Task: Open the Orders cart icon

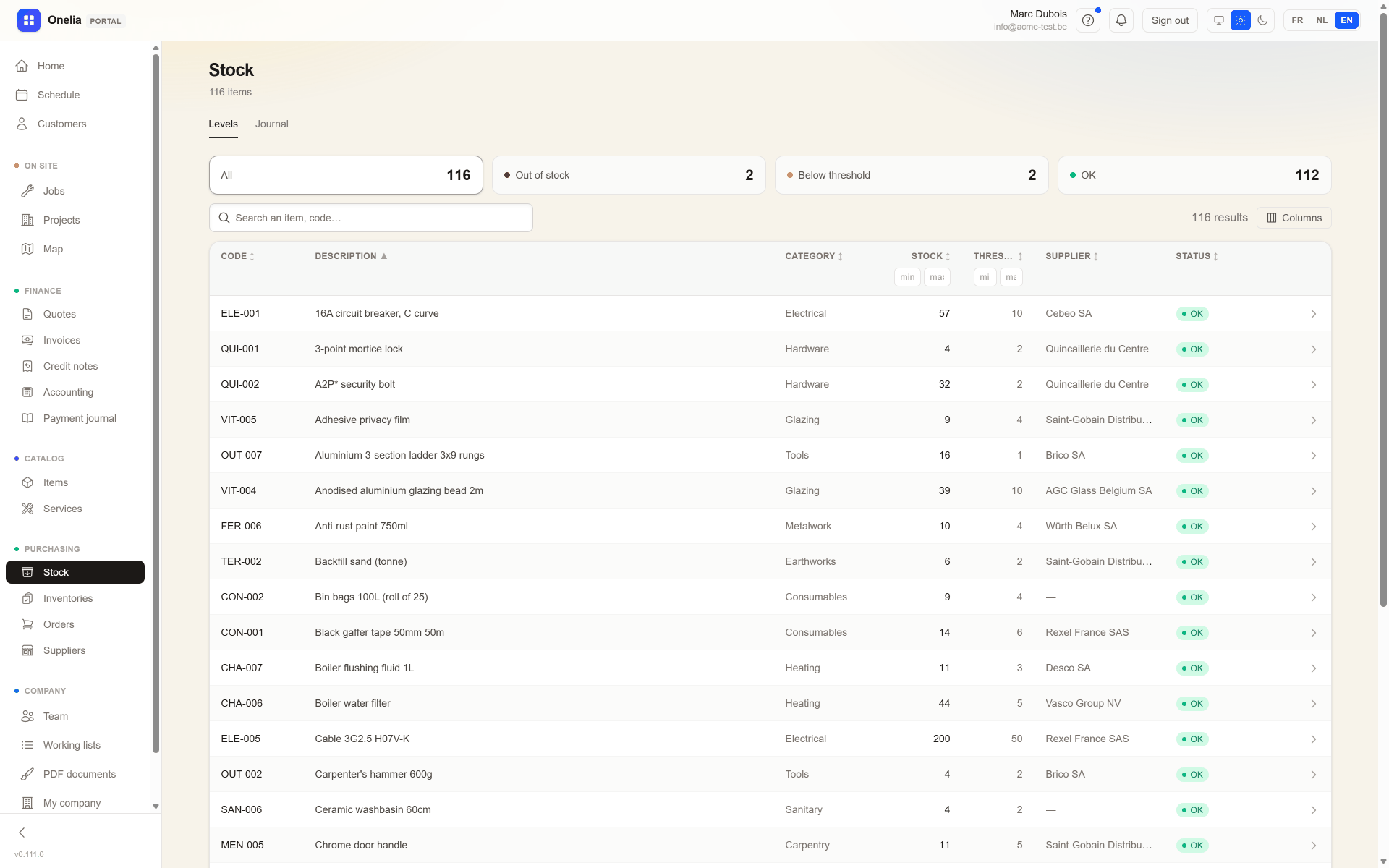Action: point(27,624)
